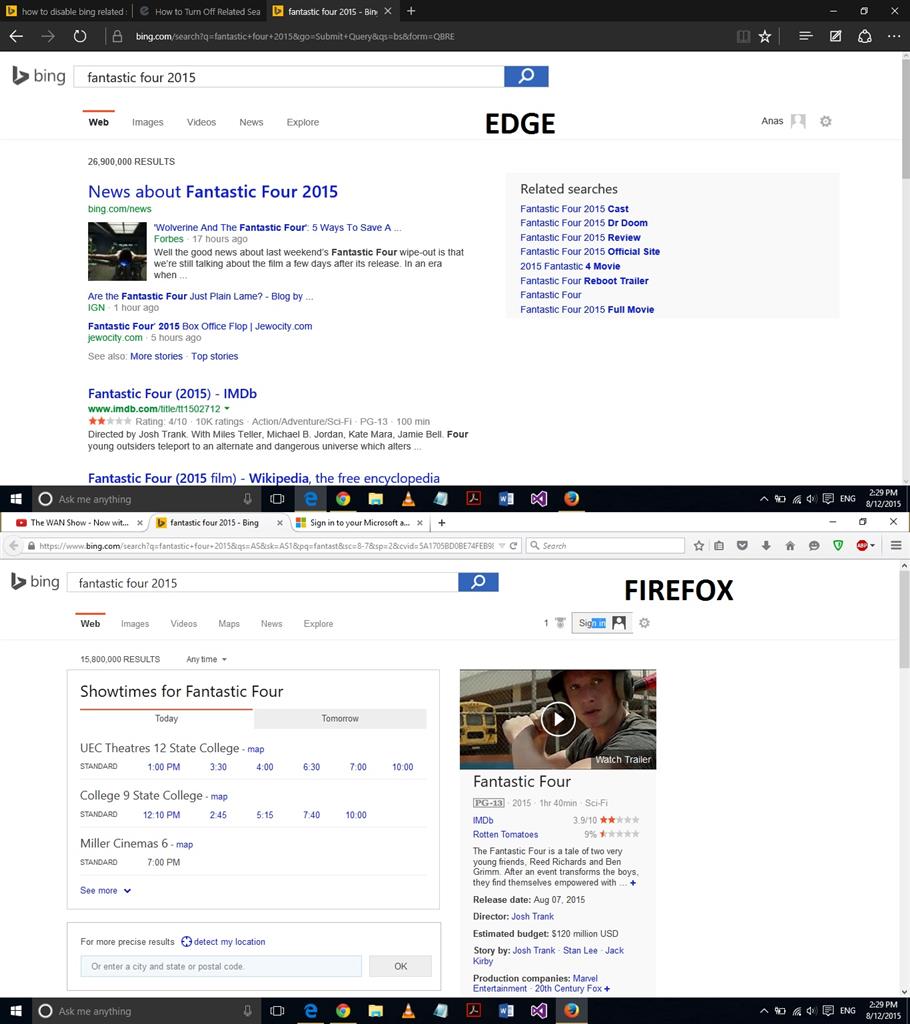Expand IMDb result green dropdown arrow
910x1024 pixels.
coord(227,409)
